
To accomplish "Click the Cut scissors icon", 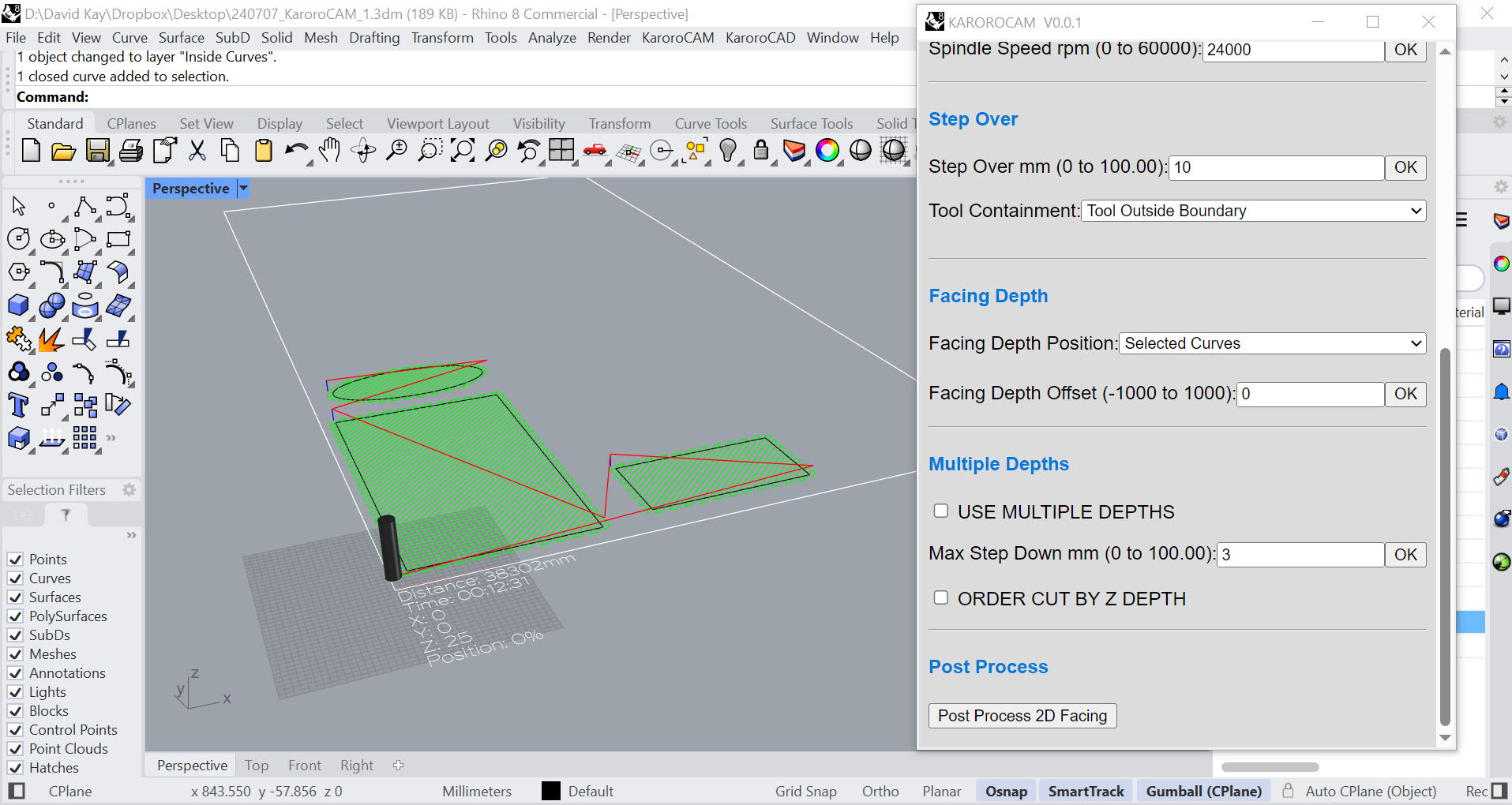I will tap(197, 150).
